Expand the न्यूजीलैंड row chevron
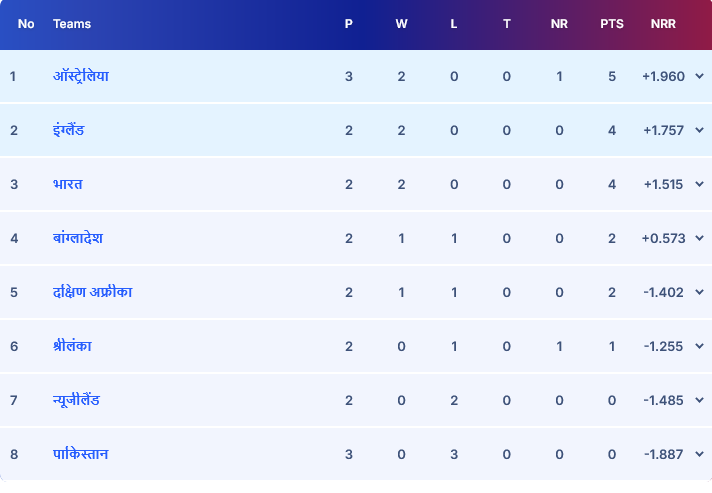The height and width of the screenshot is (493, 712). click(x=698, y=400)
